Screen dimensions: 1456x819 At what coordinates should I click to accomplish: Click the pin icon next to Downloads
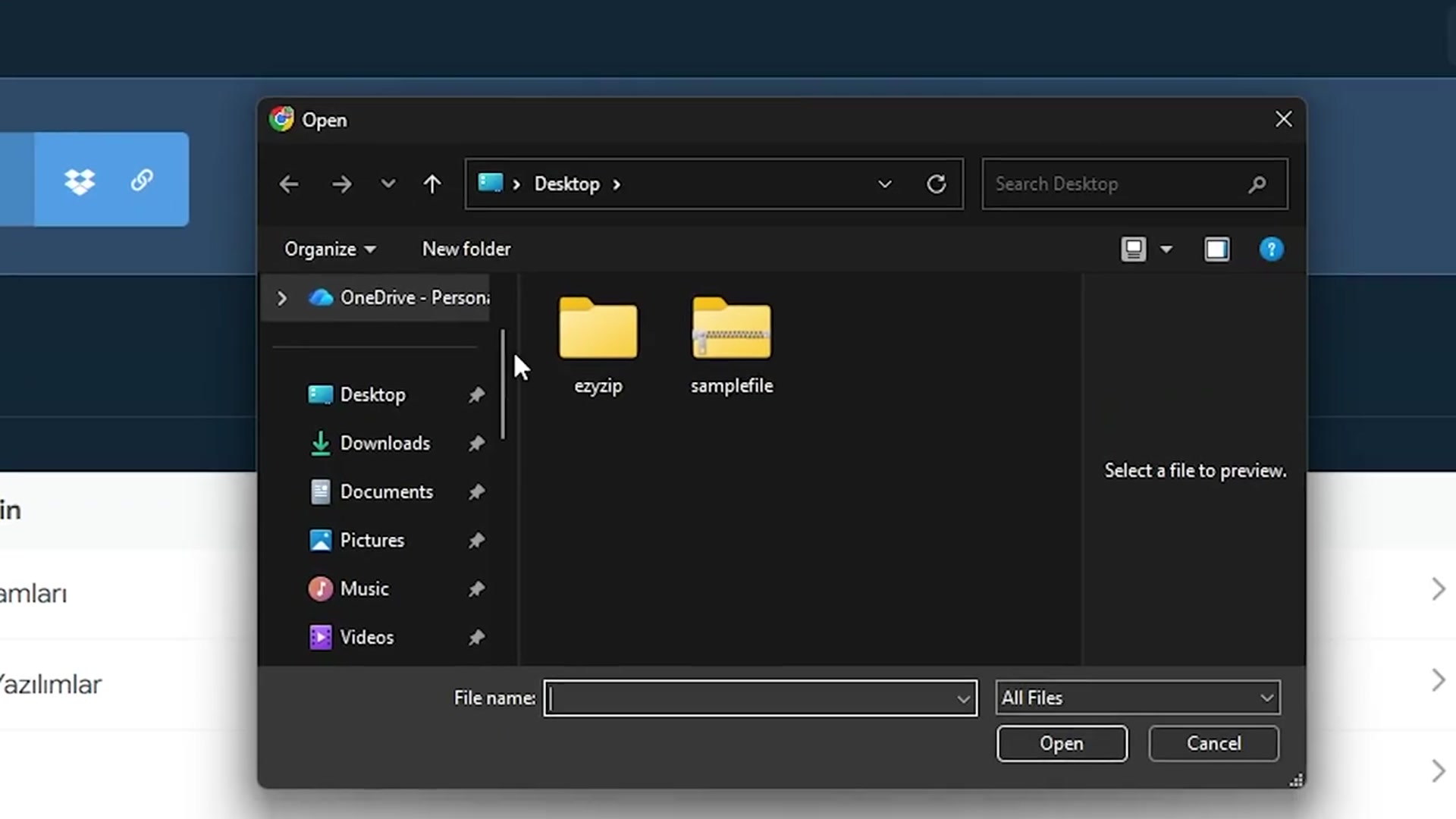tap(476, 444)
